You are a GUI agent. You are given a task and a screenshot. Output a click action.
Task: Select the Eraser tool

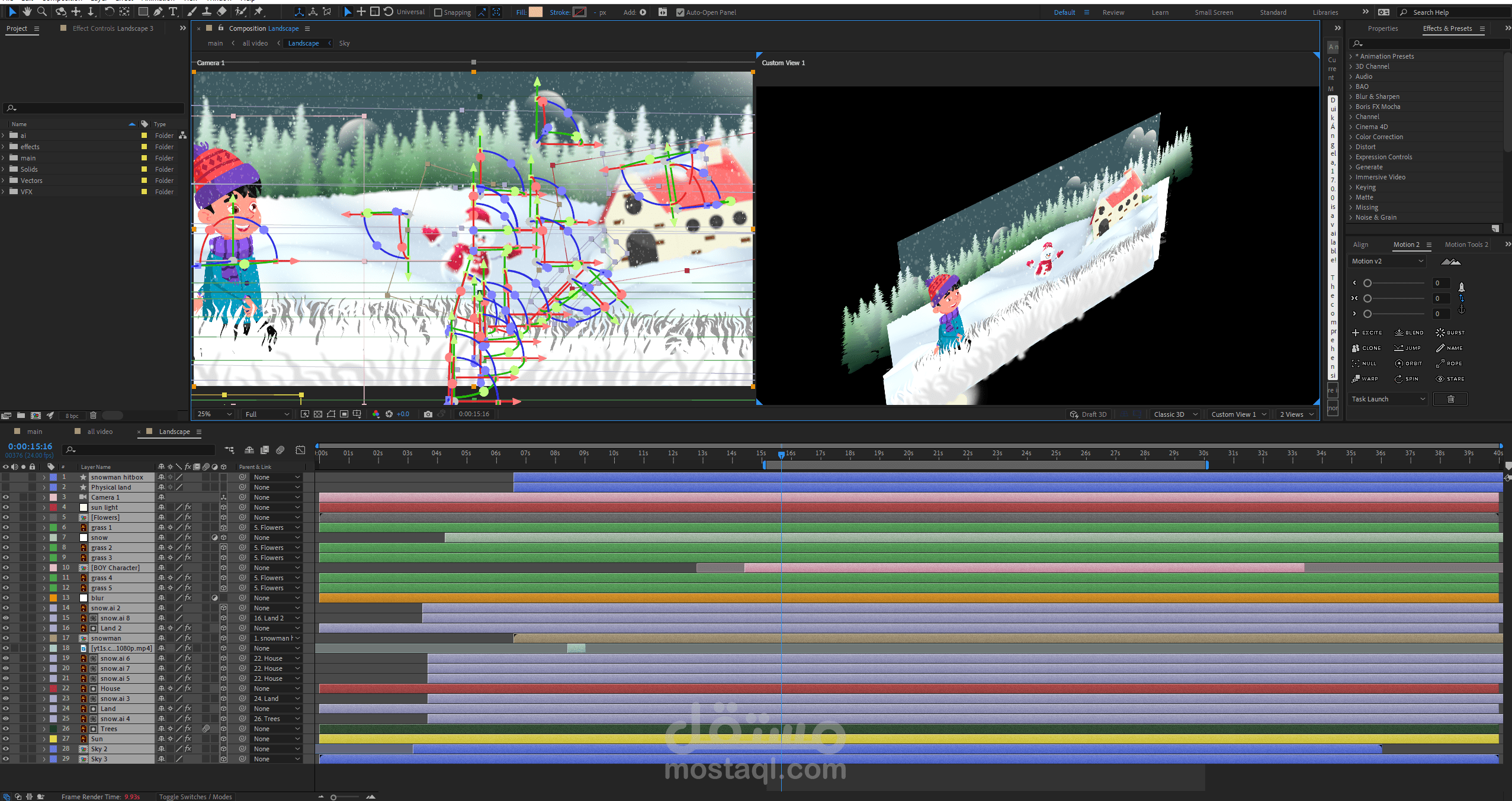tap(221, 11)
